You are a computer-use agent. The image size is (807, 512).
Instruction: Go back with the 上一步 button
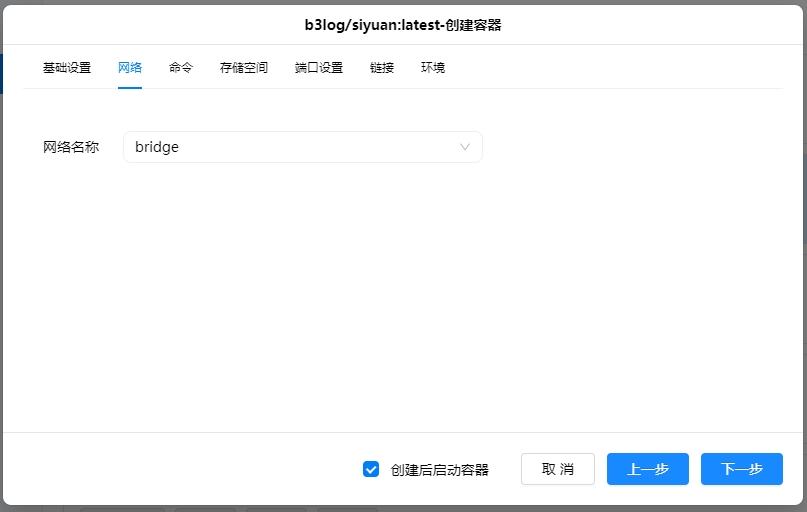click(648, 469)
